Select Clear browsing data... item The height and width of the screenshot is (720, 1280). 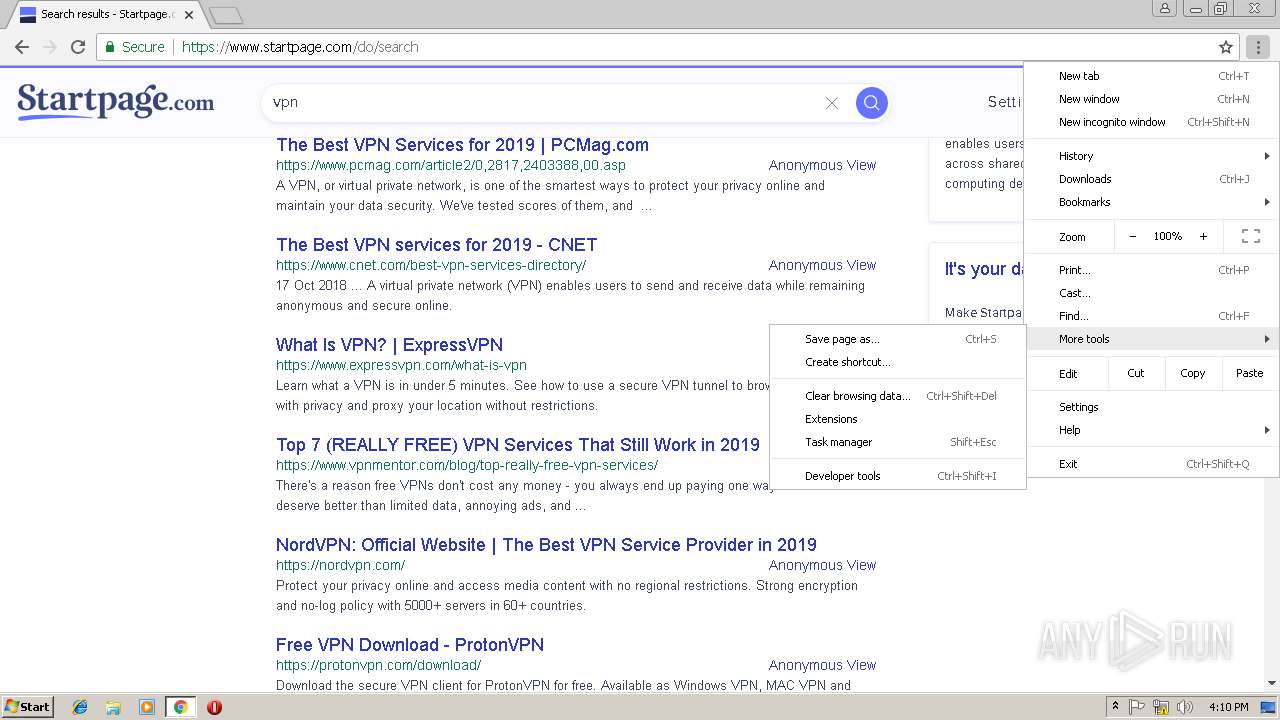(898, 396)
